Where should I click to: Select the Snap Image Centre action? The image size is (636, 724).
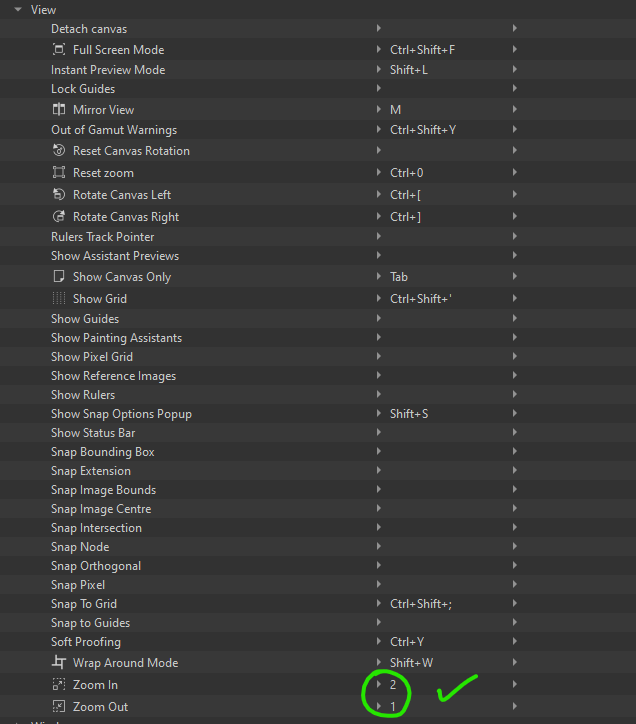pos(101,509)
